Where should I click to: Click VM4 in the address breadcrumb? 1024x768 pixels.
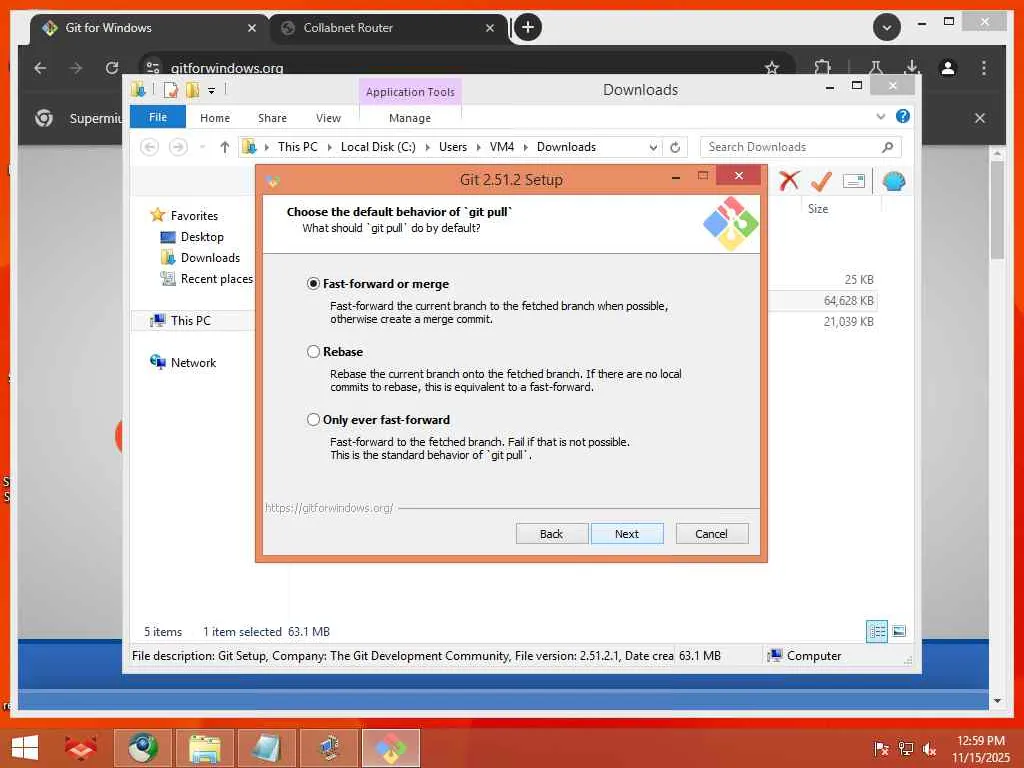point(502,147)
